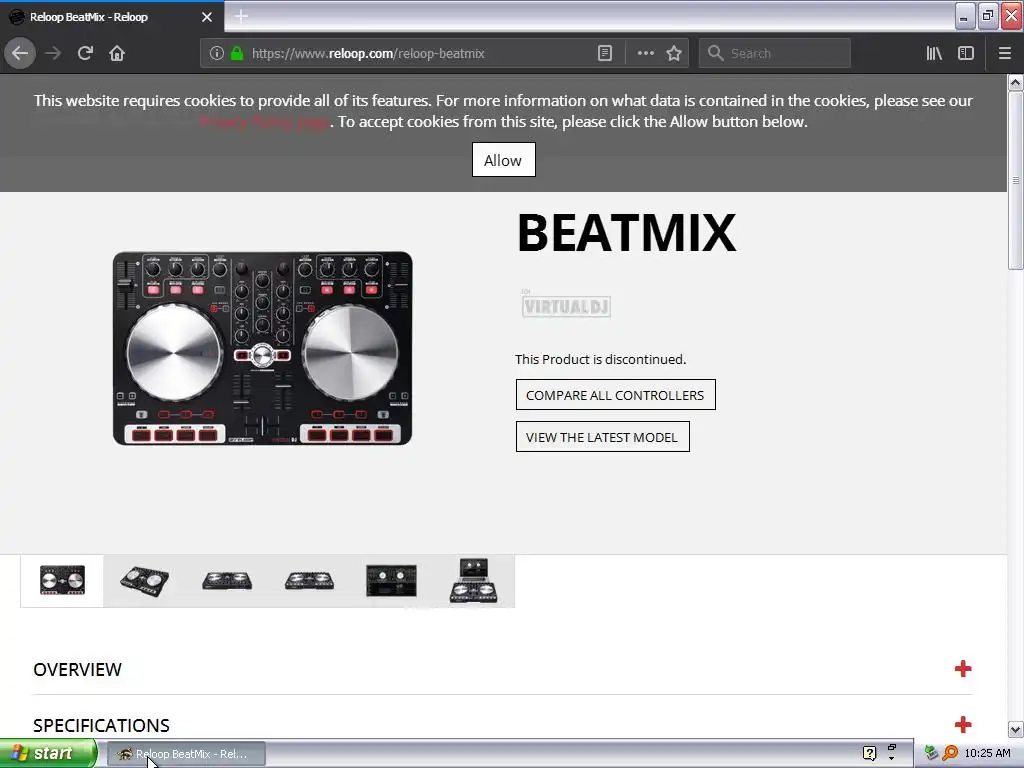Expand the Specifications section plus icon
The width and height of the screenshot is (1024, 768).
click(x=963, y=725)
